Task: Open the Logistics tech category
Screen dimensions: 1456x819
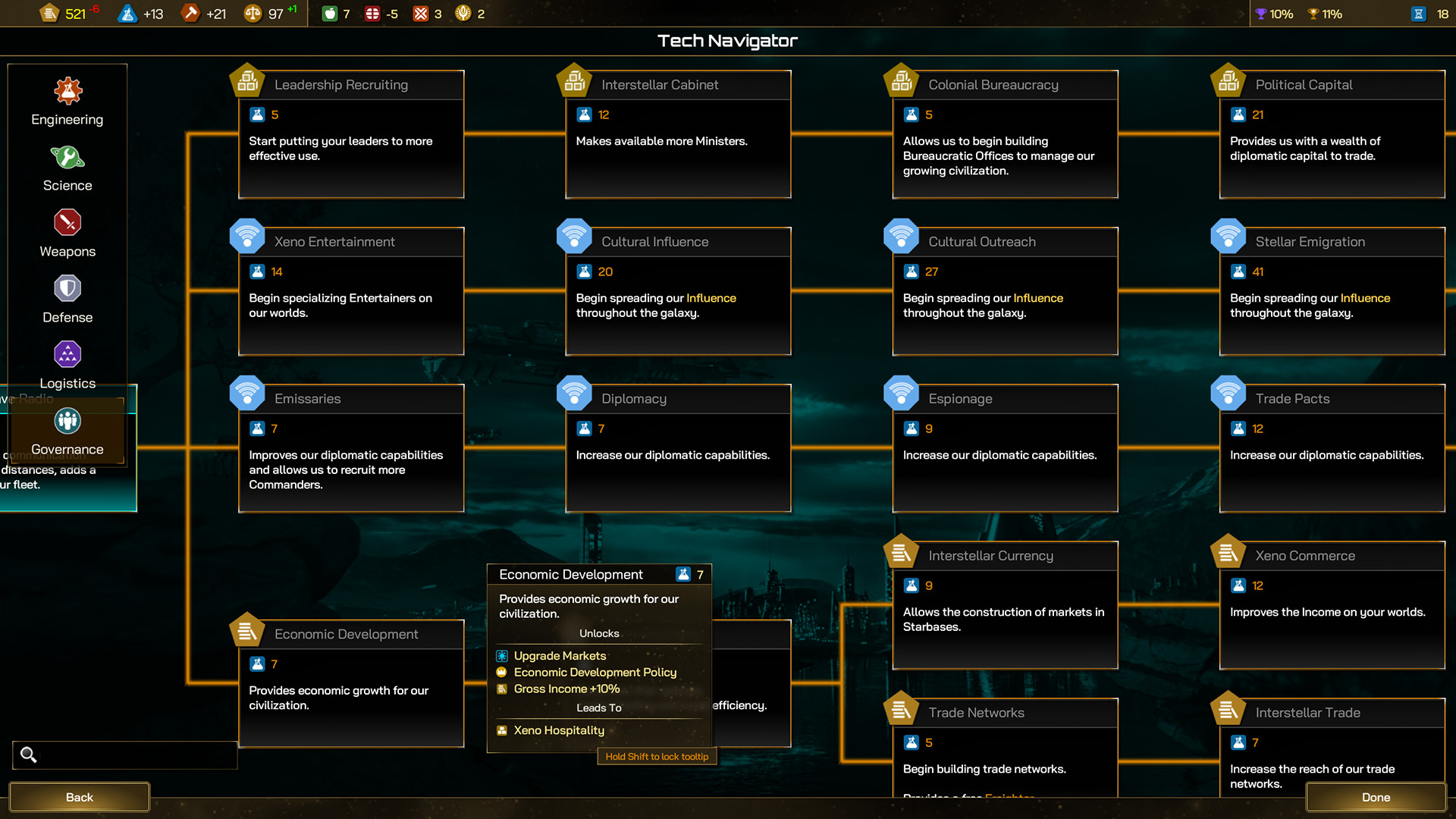Action: pos(67,355)
